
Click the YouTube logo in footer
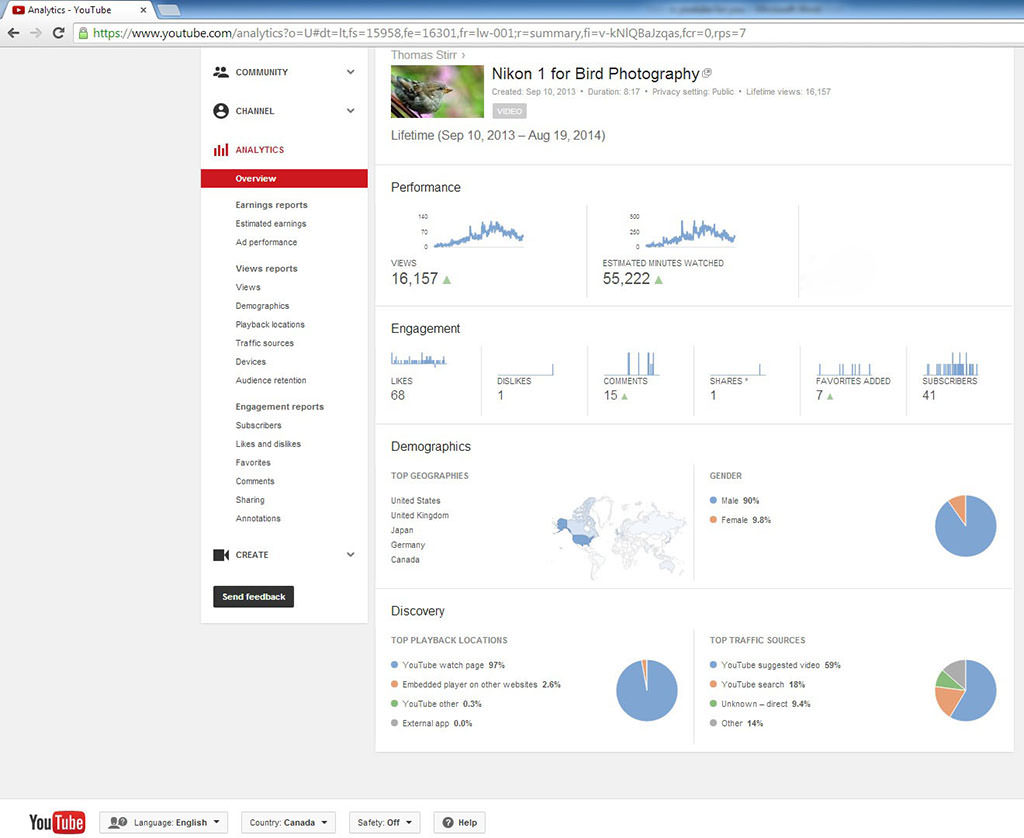(x=57, y=822)
